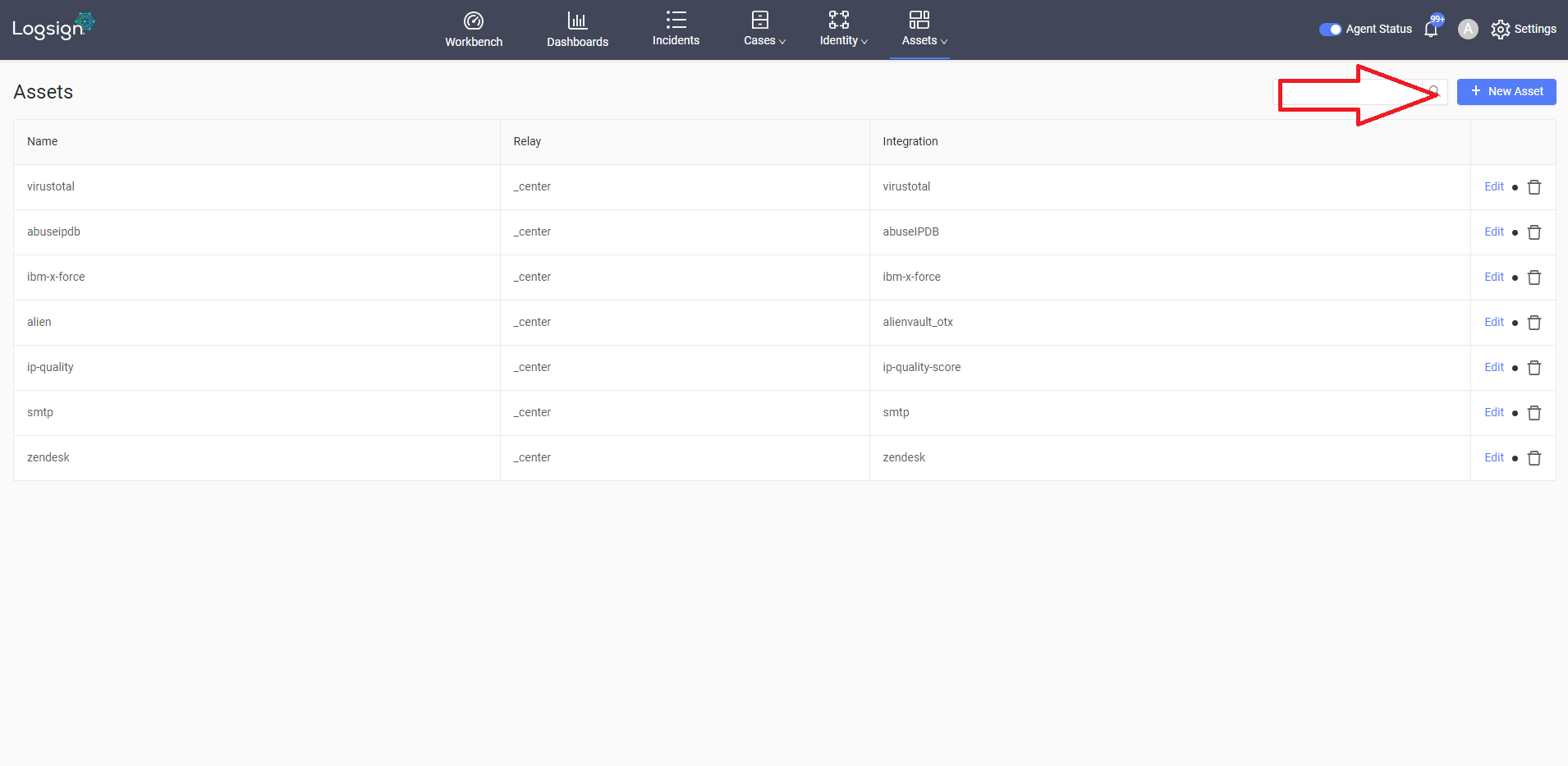This screenshot has width=1568, height=766.
Task: Open the user avatar menu
Action: coord(1468,29)
